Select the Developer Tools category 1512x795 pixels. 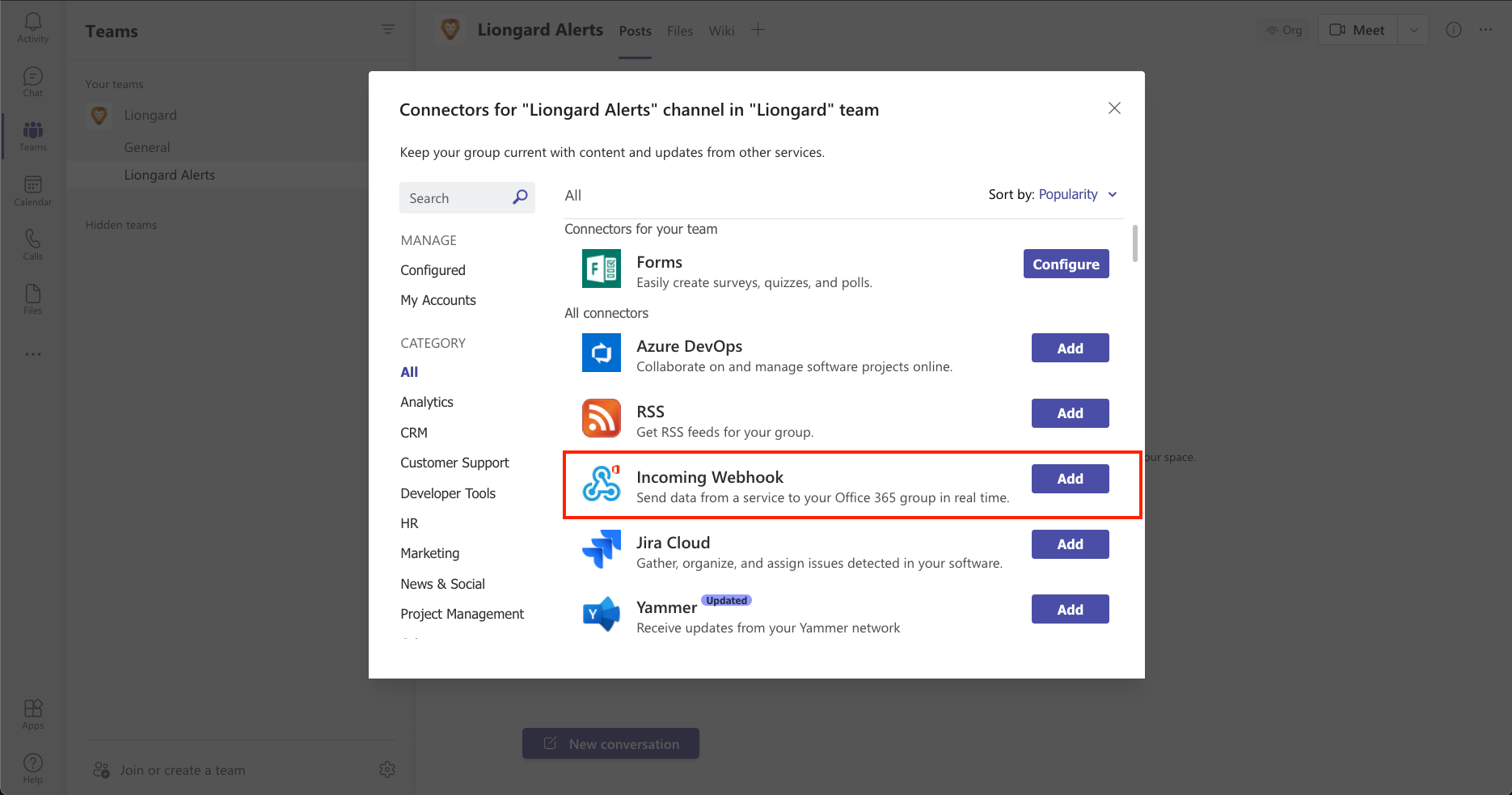tap(448, 493)
